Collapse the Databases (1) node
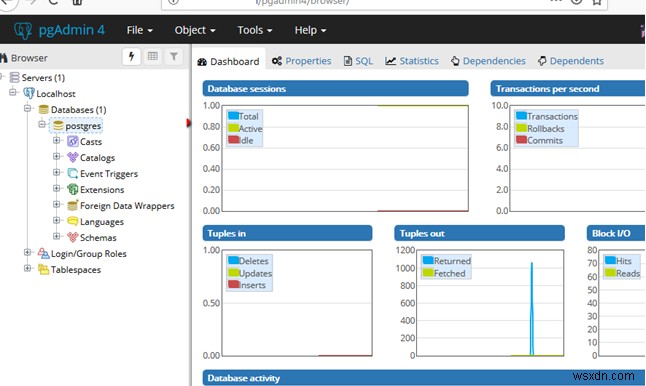This screenshot has height=386, width=646. point(28,108)
